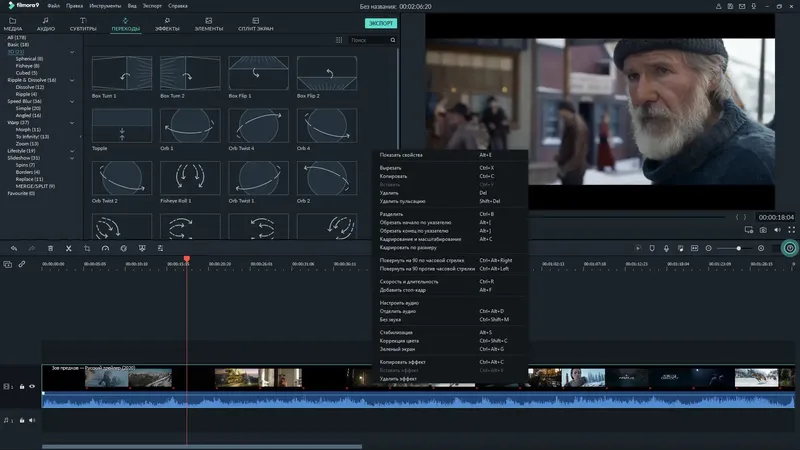Select the crop tool icon
The height and width of the screenshot is (450, 800).
pos(87,248)
